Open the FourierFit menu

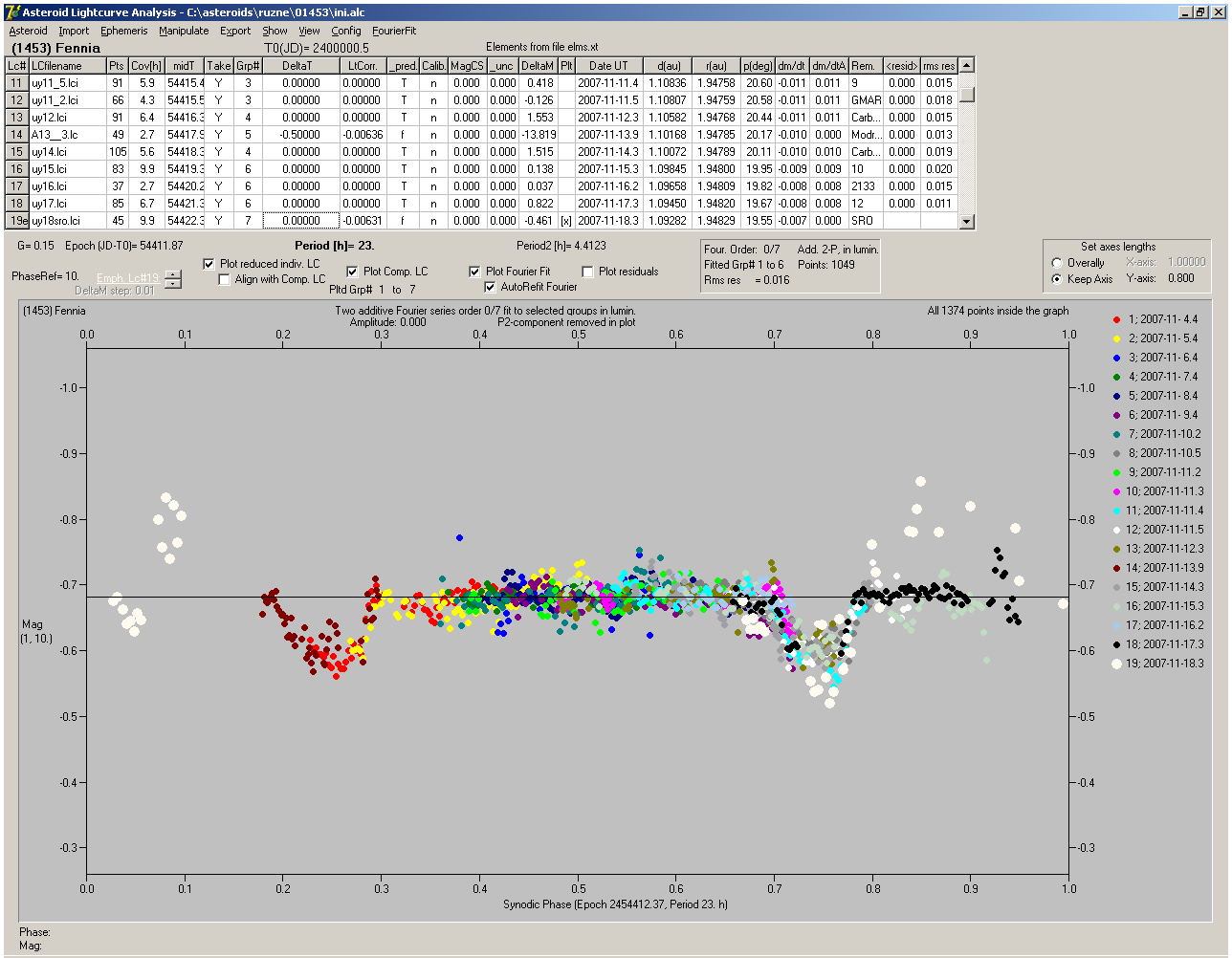pos(394,31)
